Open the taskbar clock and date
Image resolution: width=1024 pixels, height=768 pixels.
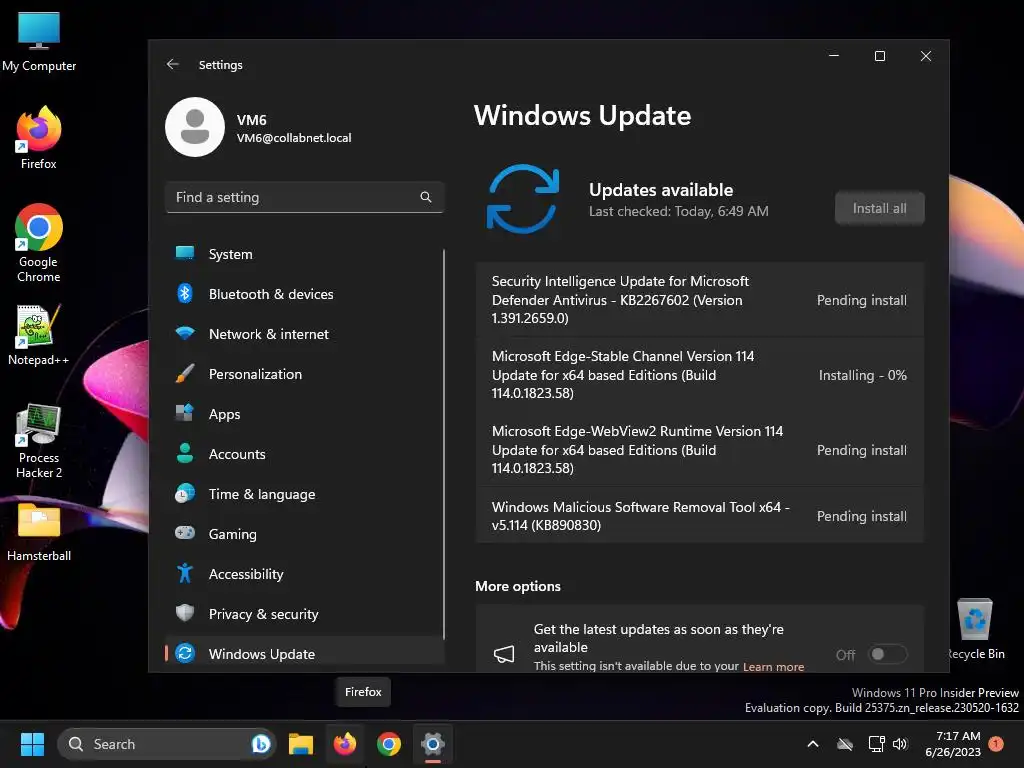953,744
